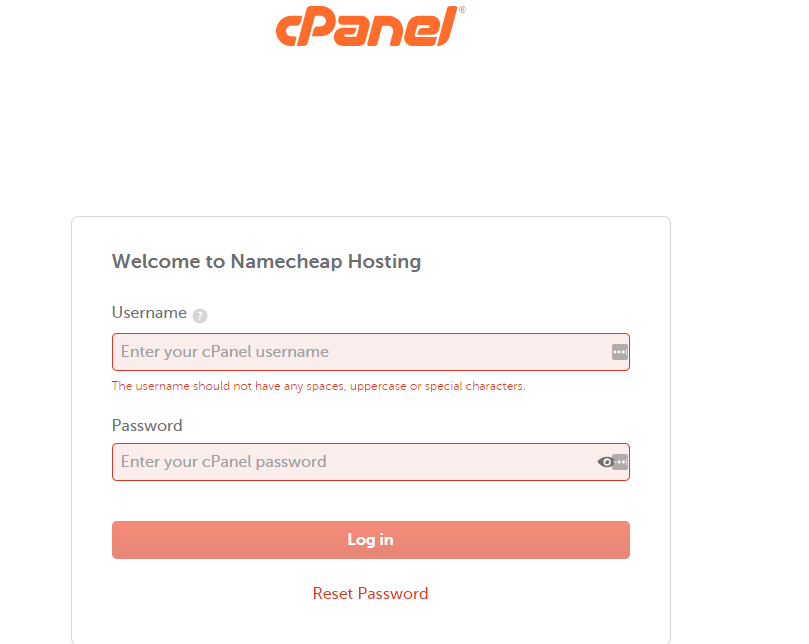
Task: Click the registered trademark symbol beside logo
Action: pyautogui.click(x=462, y=9)
